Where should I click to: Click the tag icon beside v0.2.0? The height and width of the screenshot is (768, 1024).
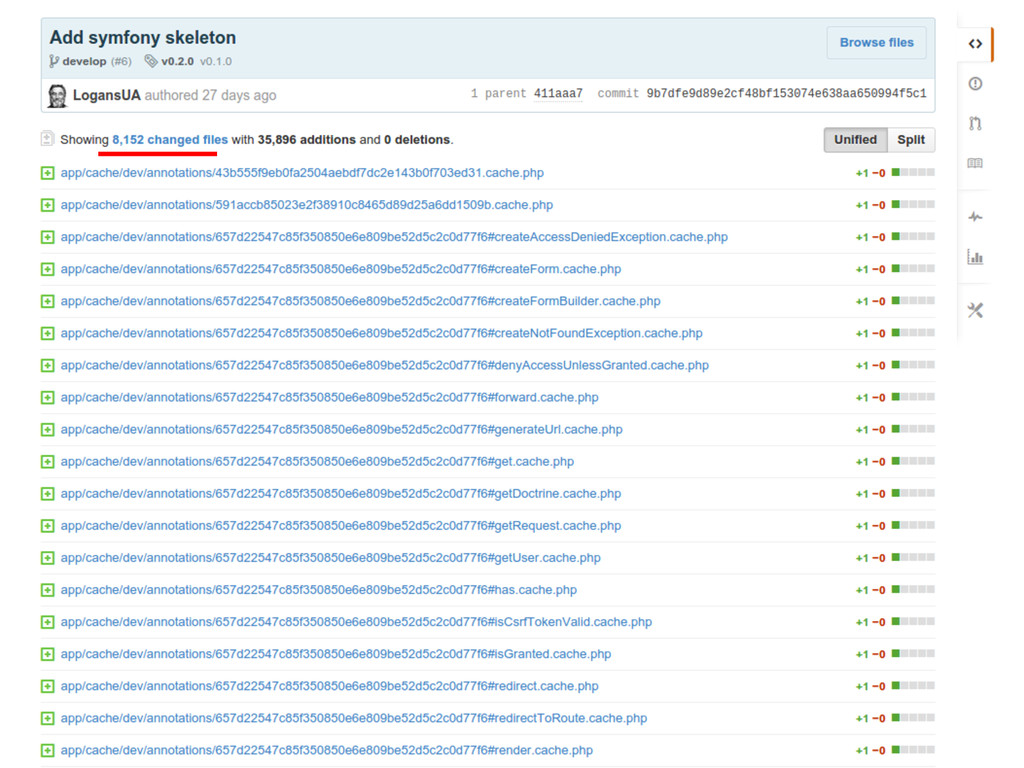(151, 61)
